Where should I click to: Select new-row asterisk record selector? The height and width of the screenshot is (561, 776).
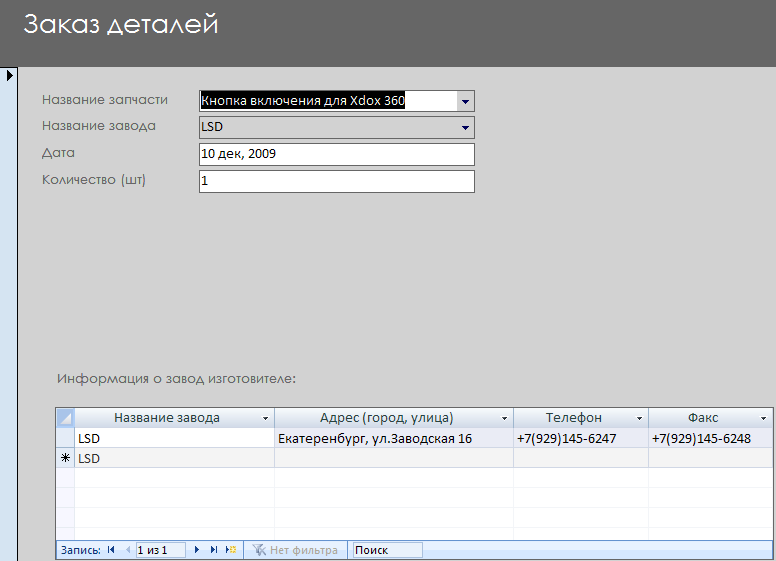point(65,458)
